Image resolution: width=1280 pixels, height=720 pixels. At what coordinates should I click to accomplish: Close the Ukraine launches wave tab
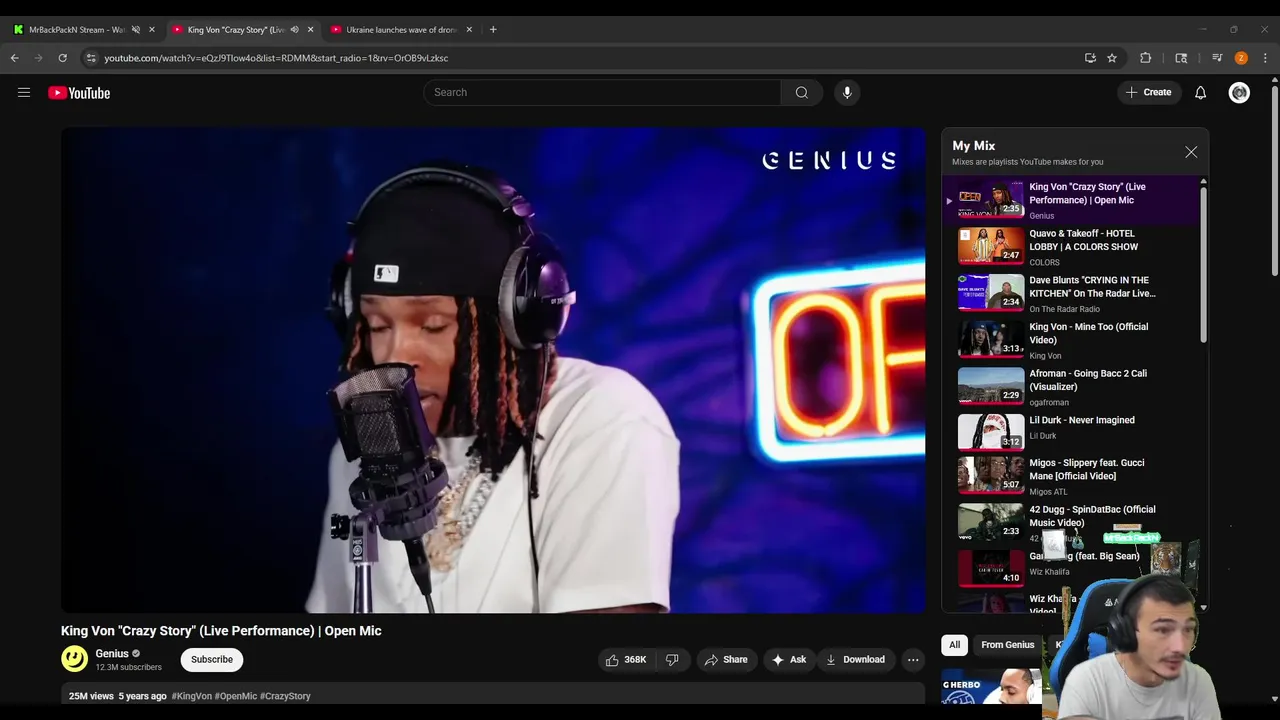[x=469, y=30]
